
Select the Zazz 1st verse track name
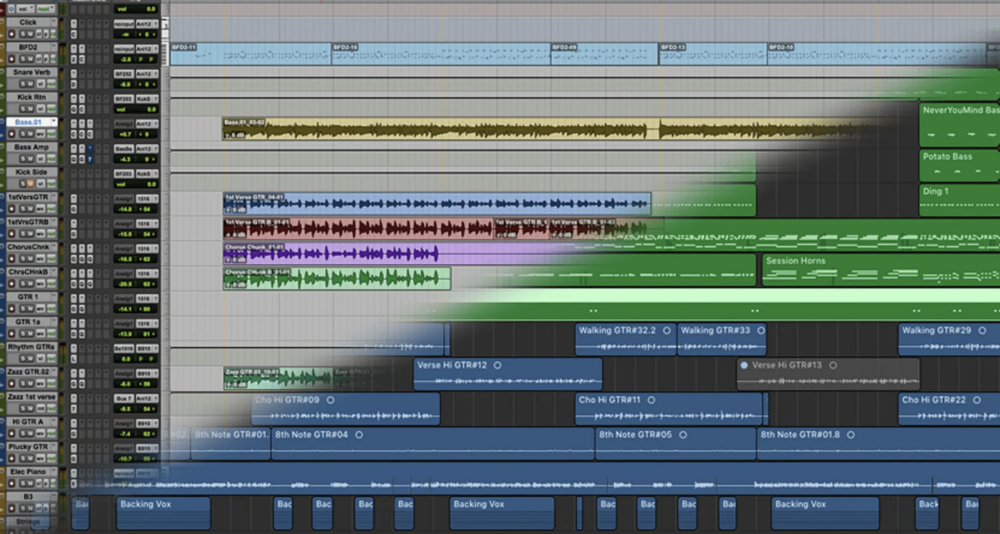click(31, 397)
